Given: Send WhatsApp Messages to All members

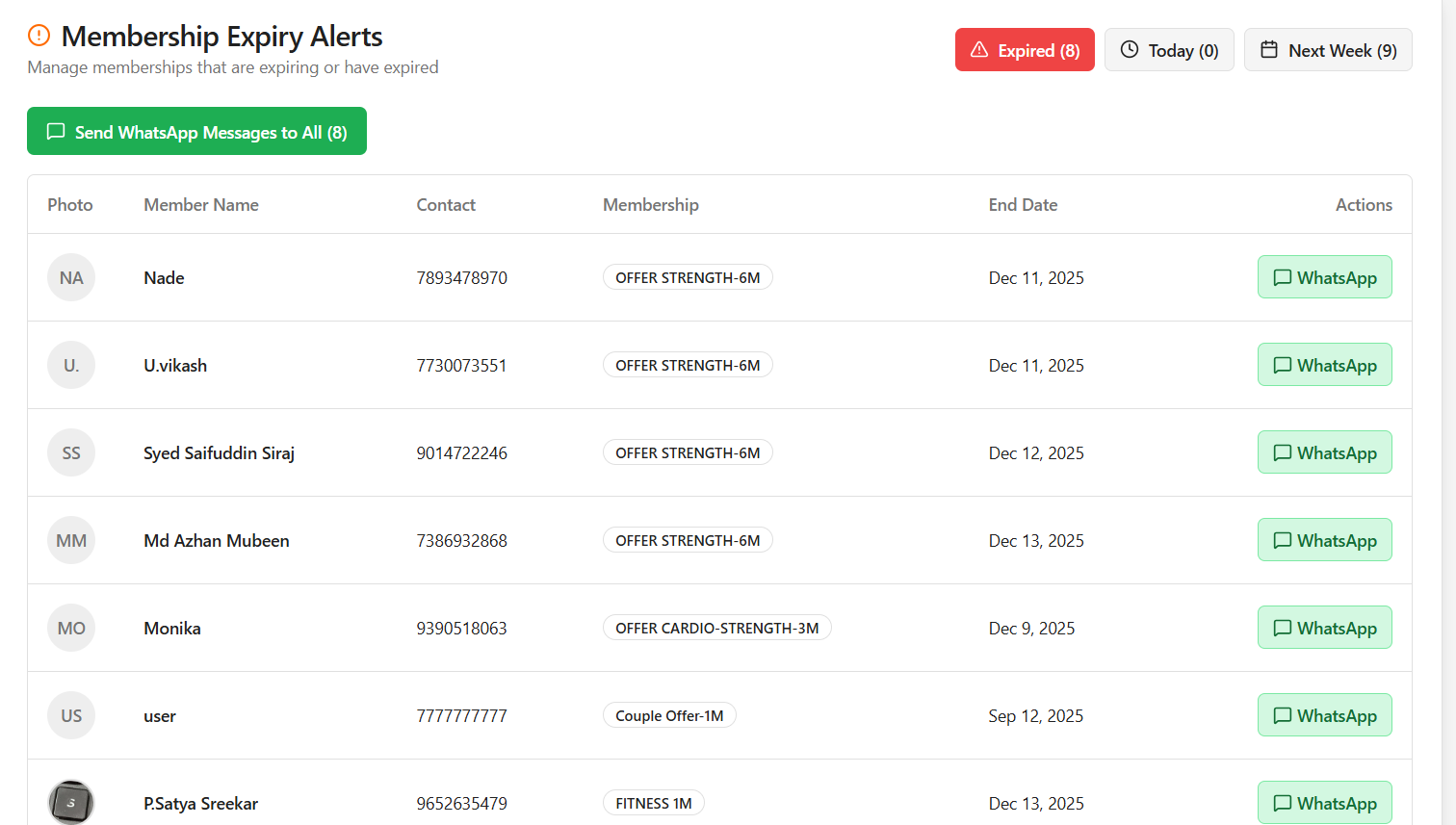Looking at the screenshot, I should (196, 132).
